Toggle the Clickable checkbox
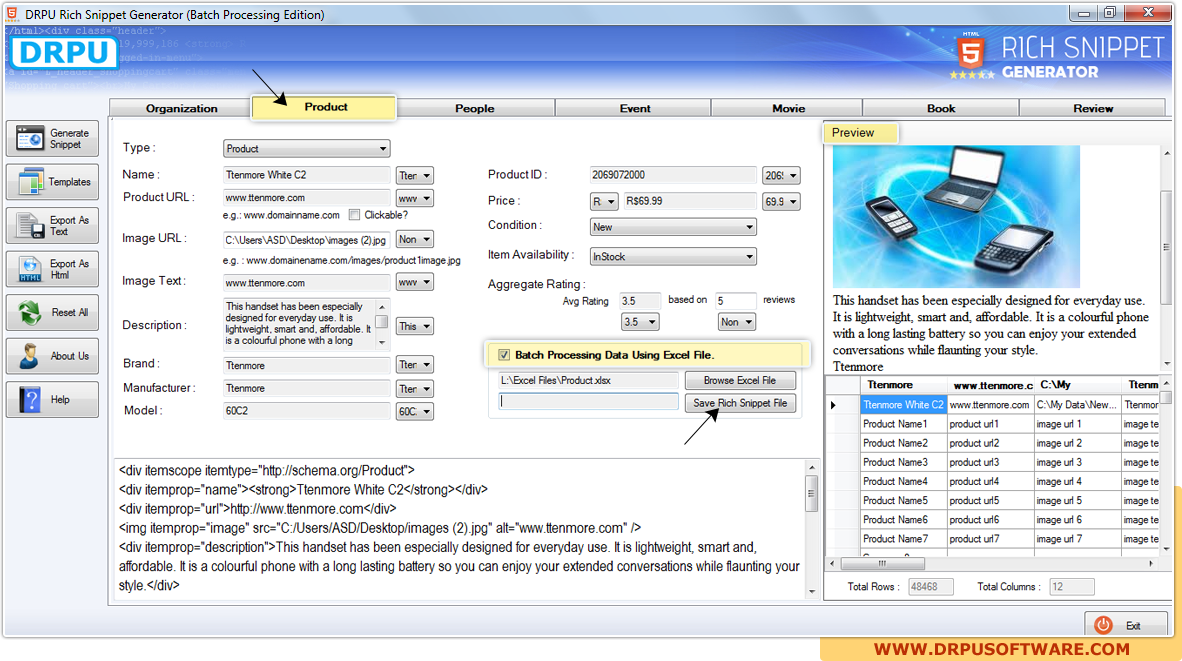Viewport: 1182px width, 661px height. (x=354, y=215)
